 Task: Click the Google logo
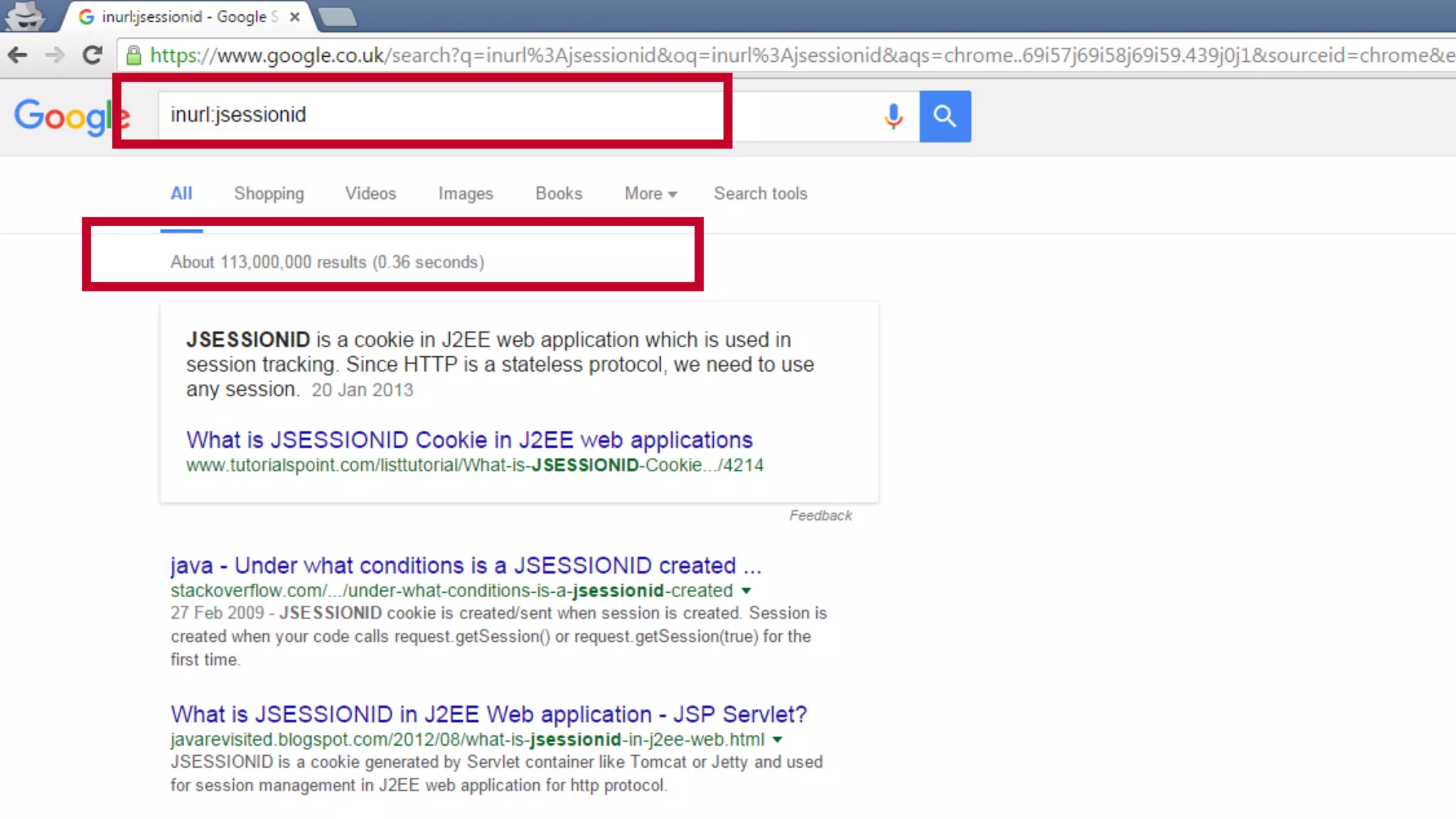coord(71,116)
